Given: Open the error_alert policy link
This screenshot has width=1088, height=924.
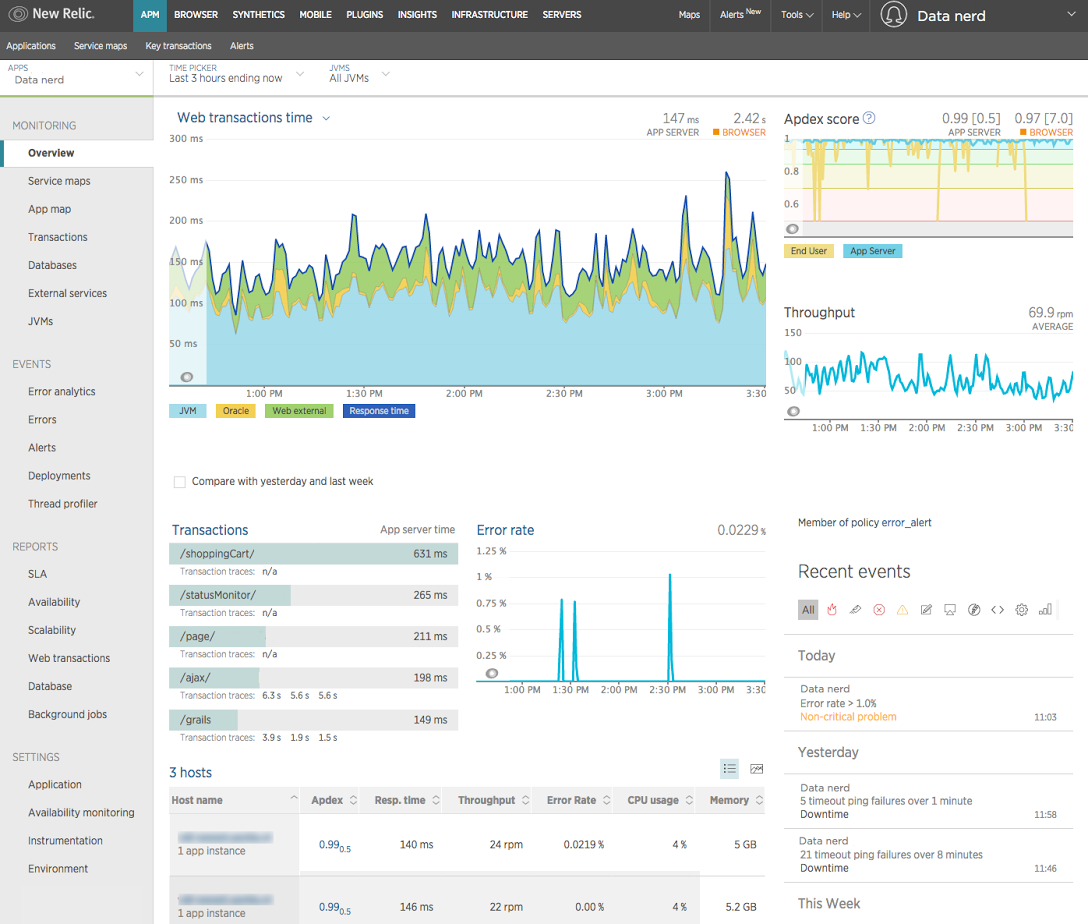Looking at the screenshot, I should tap(906, 523).
